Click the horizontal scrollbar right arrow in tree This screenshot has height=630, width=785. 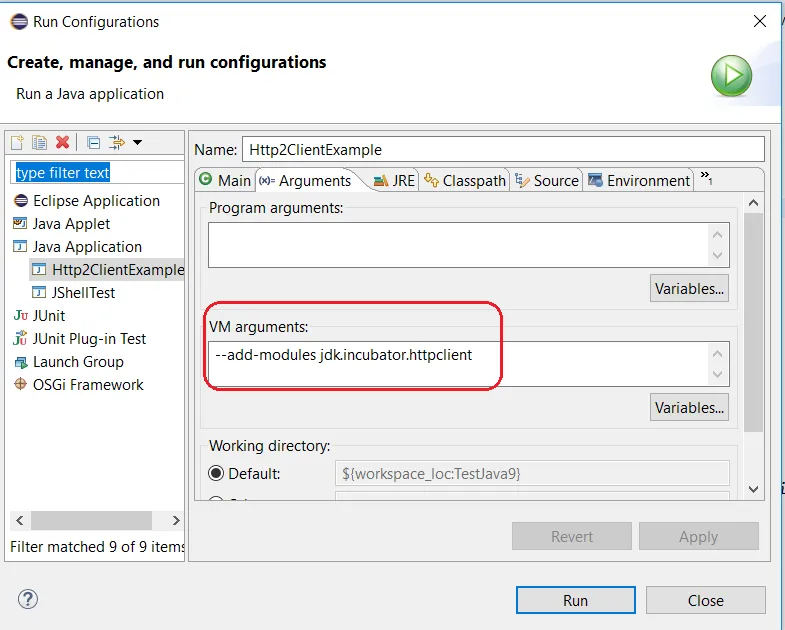click(x=176, y=520)
